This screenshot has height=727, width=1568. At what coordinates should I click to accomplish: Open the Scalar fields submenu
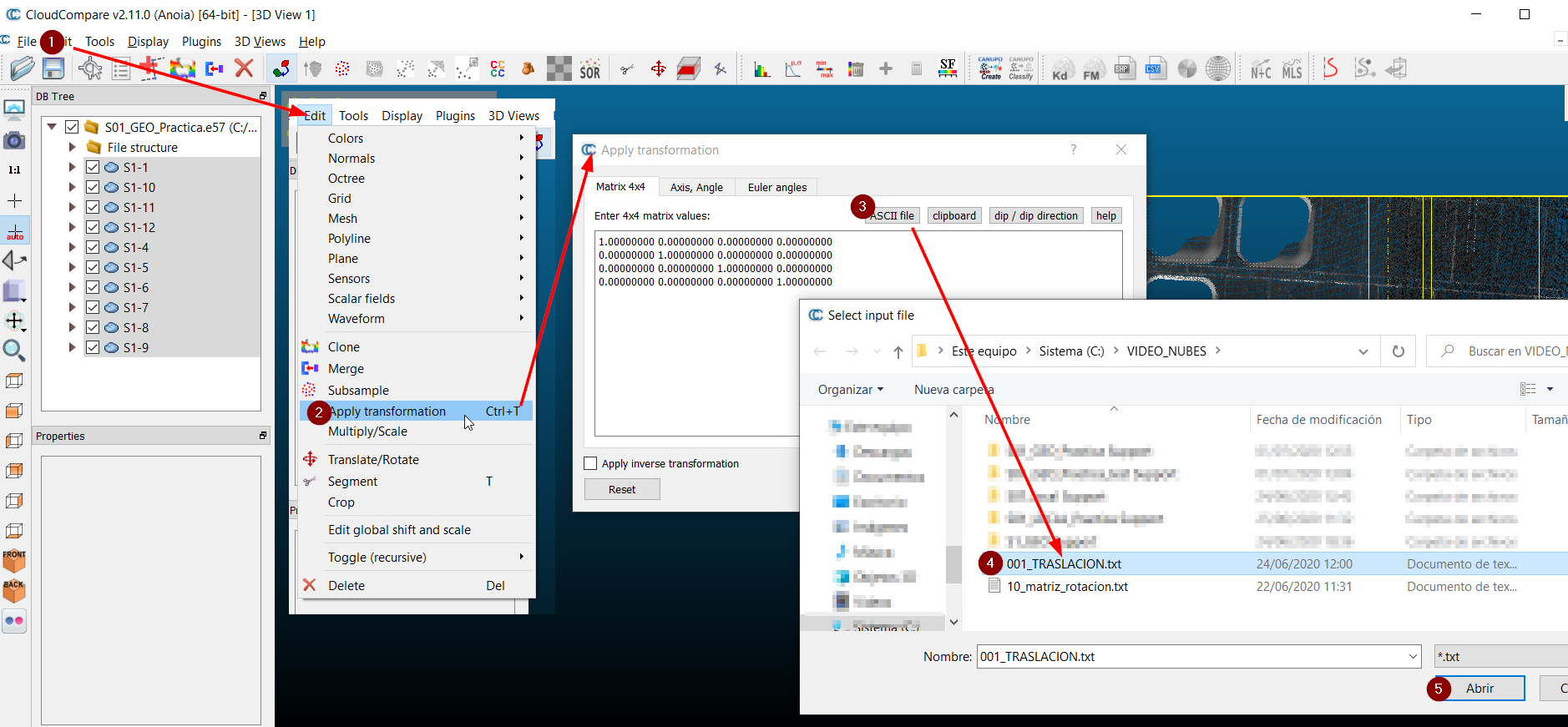point(416,299)
